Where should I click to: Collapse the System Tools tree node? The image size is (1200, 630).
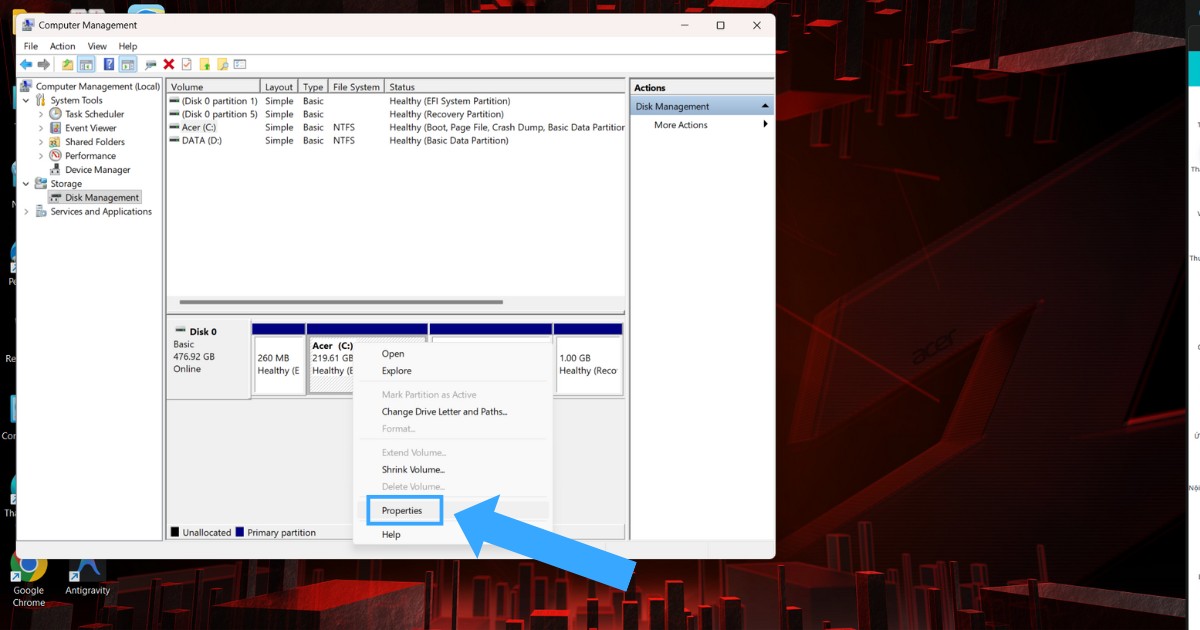[27, 101]
